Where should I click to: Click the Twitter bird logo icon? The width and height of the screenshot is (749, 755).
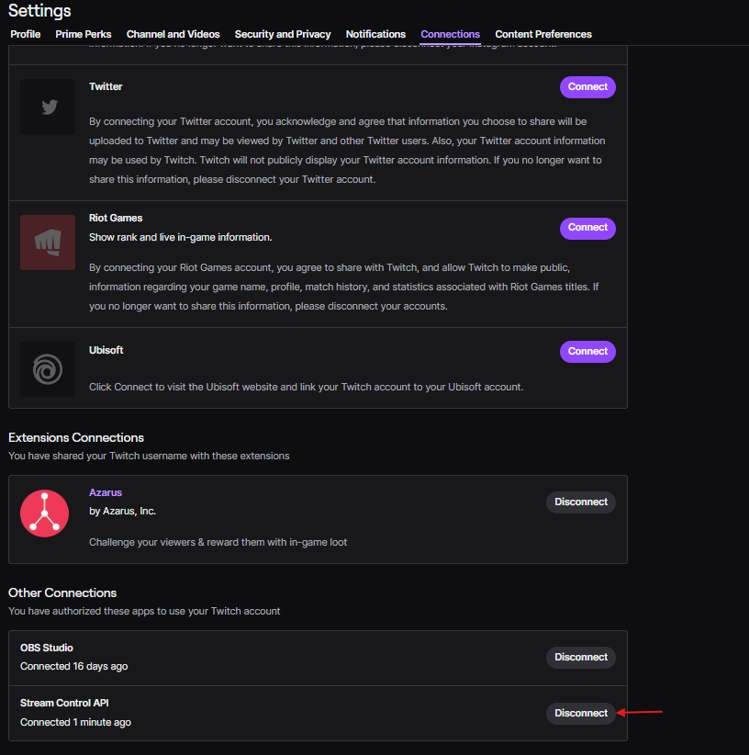[48, 107]
